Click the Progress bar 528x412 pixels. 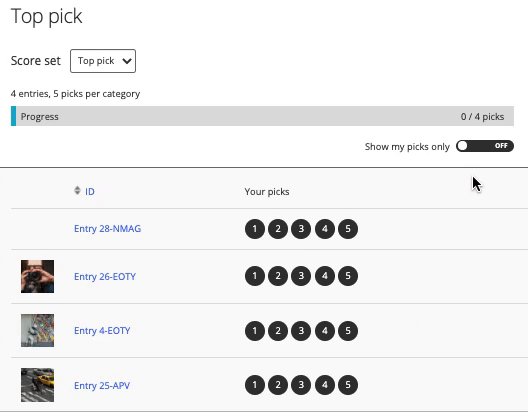(x=262, y=116)
